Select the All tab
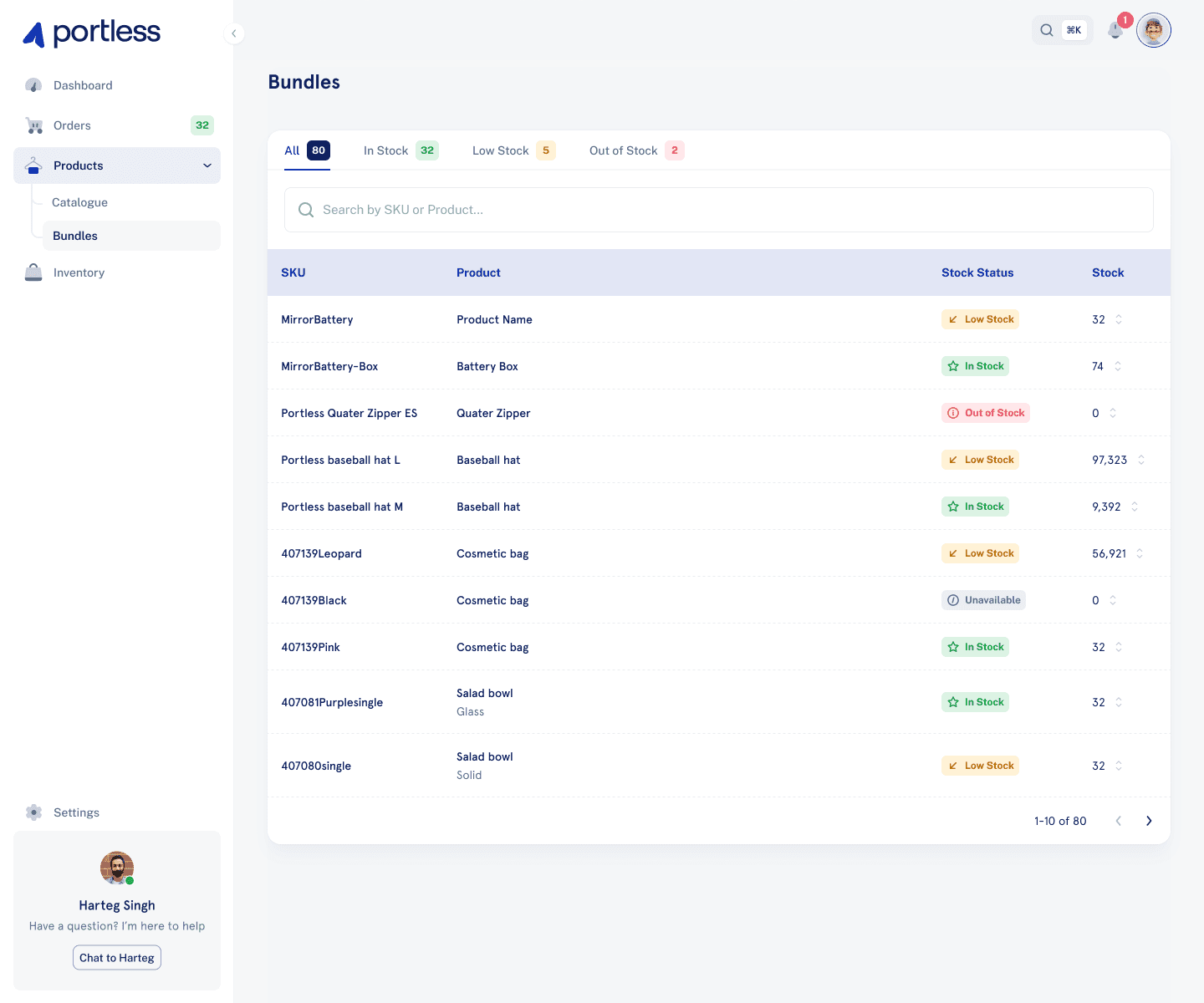This screenshot has width=1204, height=1003. 307,150
